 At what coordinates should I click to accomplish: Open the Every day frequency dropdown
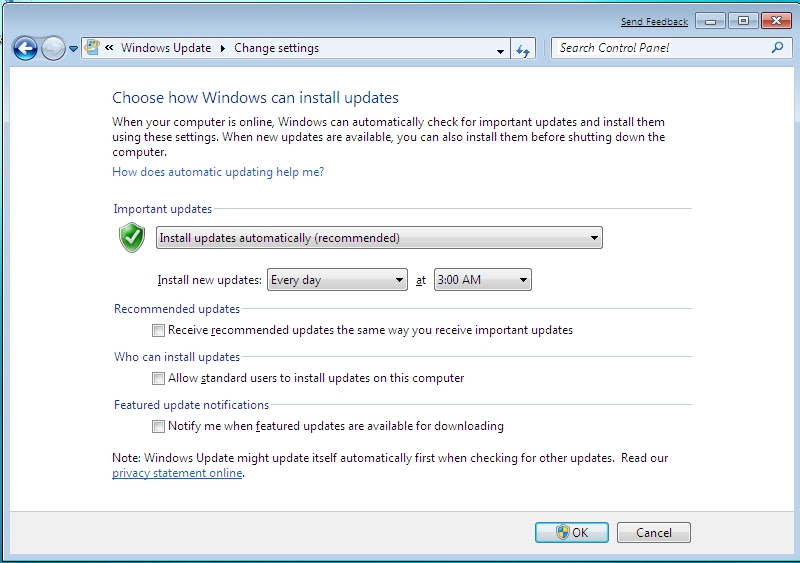(337, 280)
